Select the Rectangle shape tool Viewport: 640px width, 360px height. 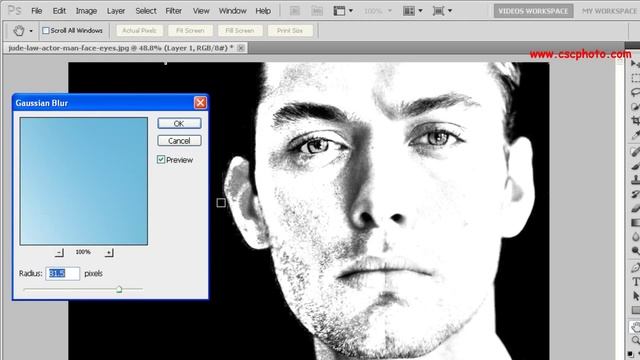pos(635,310)
